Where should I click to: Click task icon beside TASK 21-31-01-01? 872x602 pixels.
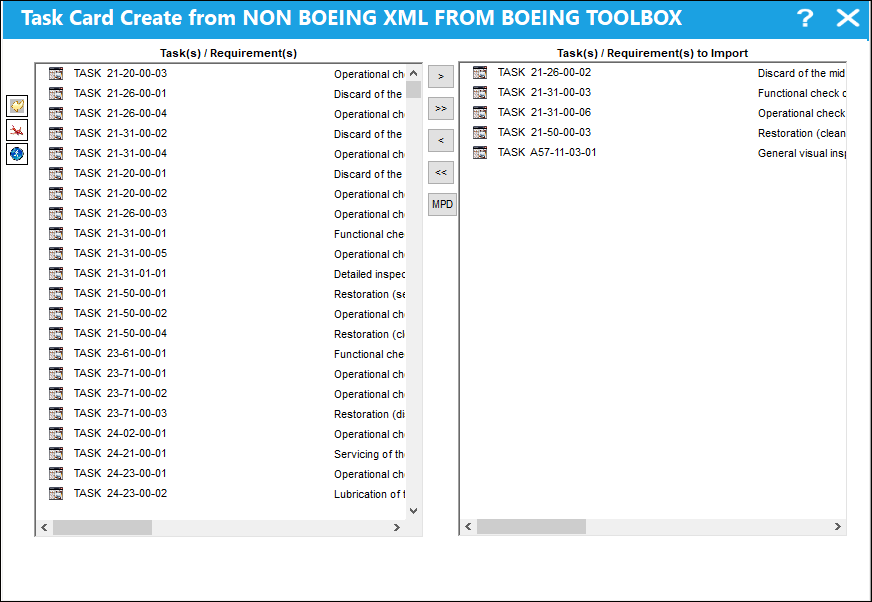point(56,274)
